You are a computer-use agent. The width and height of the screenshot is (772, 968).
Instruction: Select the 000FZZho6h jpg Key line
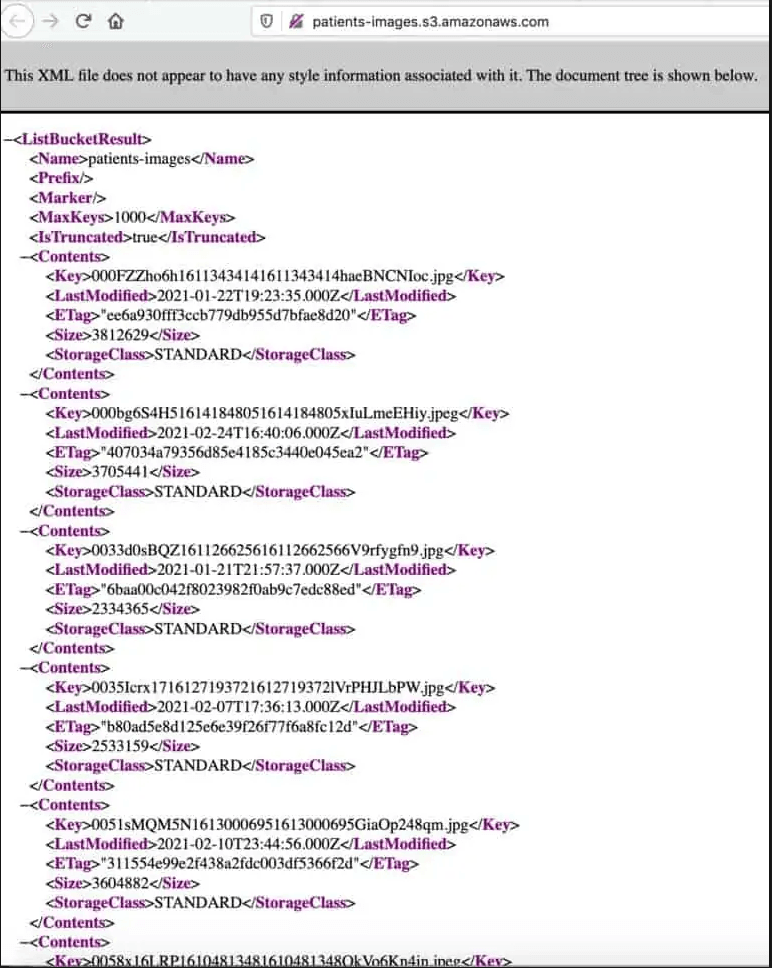tap(275, 276)
